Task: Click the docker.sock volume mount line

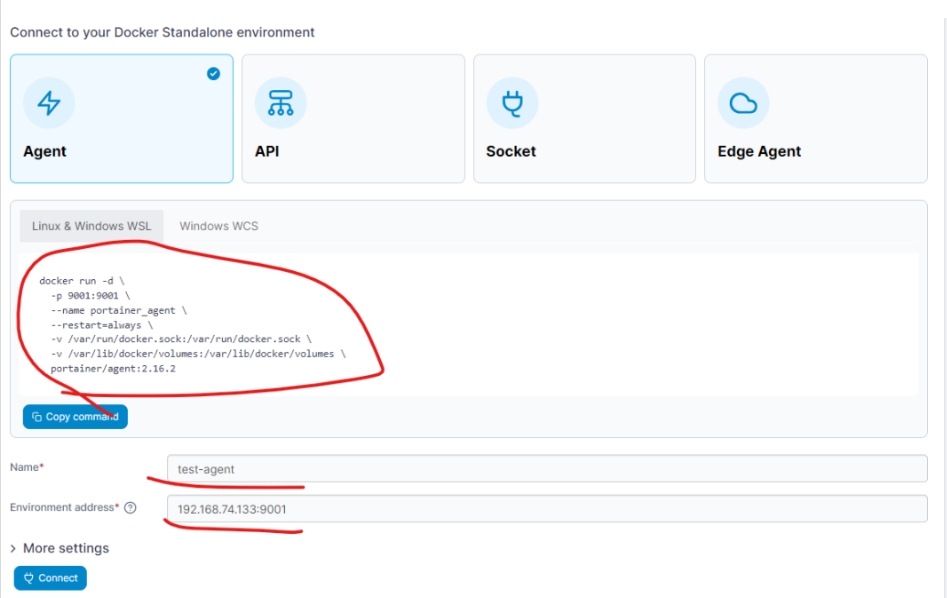Action: click(181, 339)
